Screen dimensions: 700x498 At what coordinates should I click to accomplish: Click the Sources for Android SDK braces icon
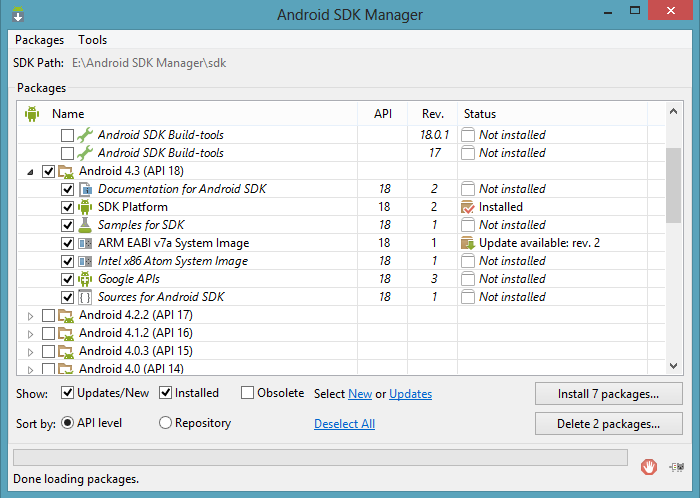click(85, 297)
